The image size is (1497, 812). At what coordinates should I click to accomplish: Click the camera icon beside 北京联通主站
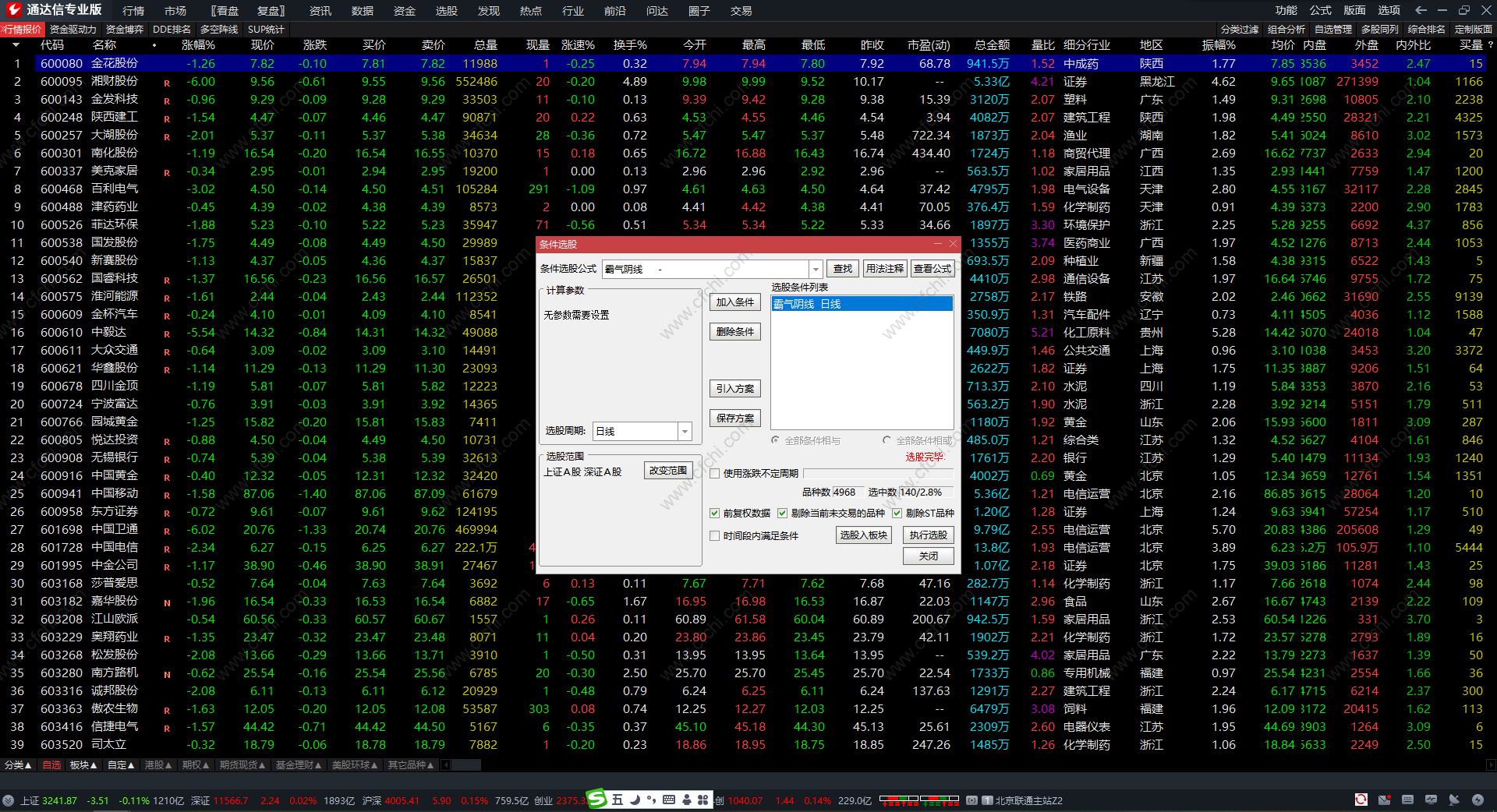972,800
